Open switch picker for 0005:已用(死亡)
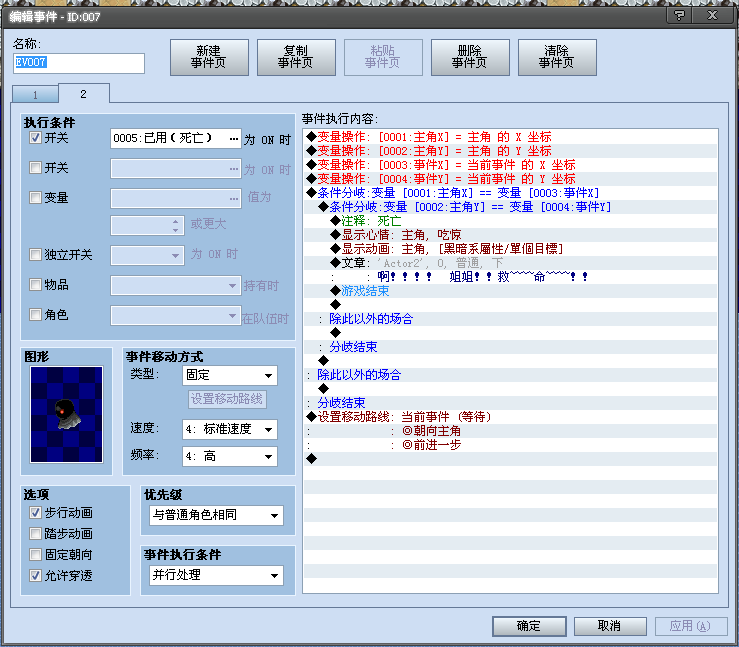Screen dimensions: 739x647 [x=234, y=139]
